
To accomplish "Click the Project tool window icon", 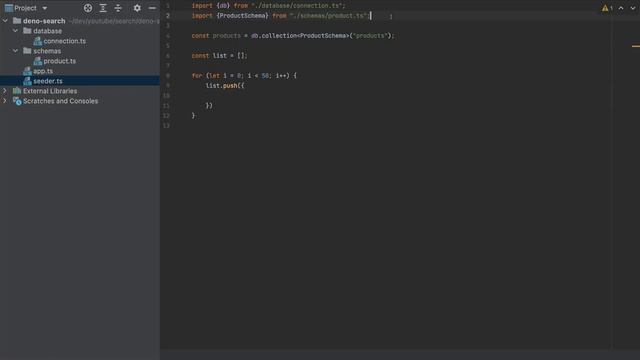I will click(9, 8).
